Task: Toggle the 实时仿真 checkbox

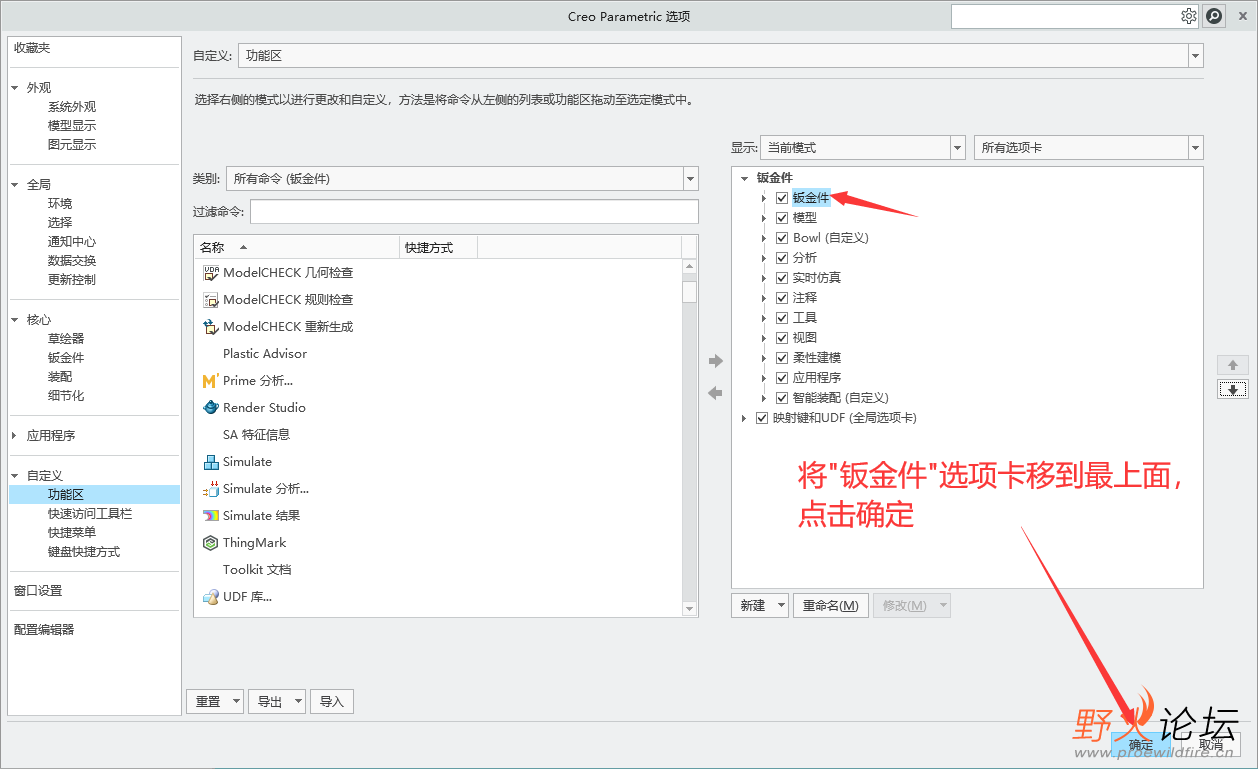Action: click(782, 278)
